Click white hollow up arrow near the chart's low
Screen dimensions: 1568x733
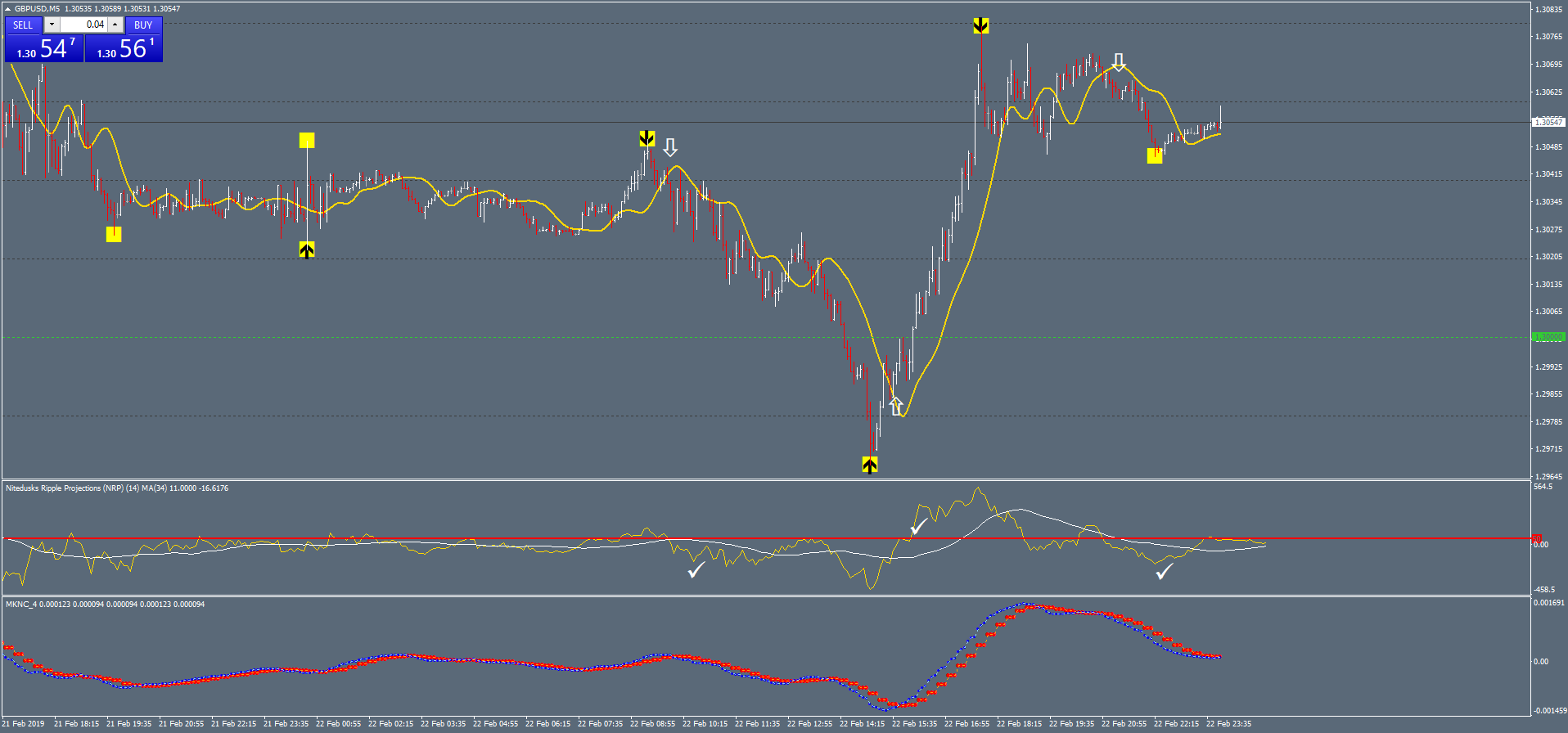[x=896, y=405]
